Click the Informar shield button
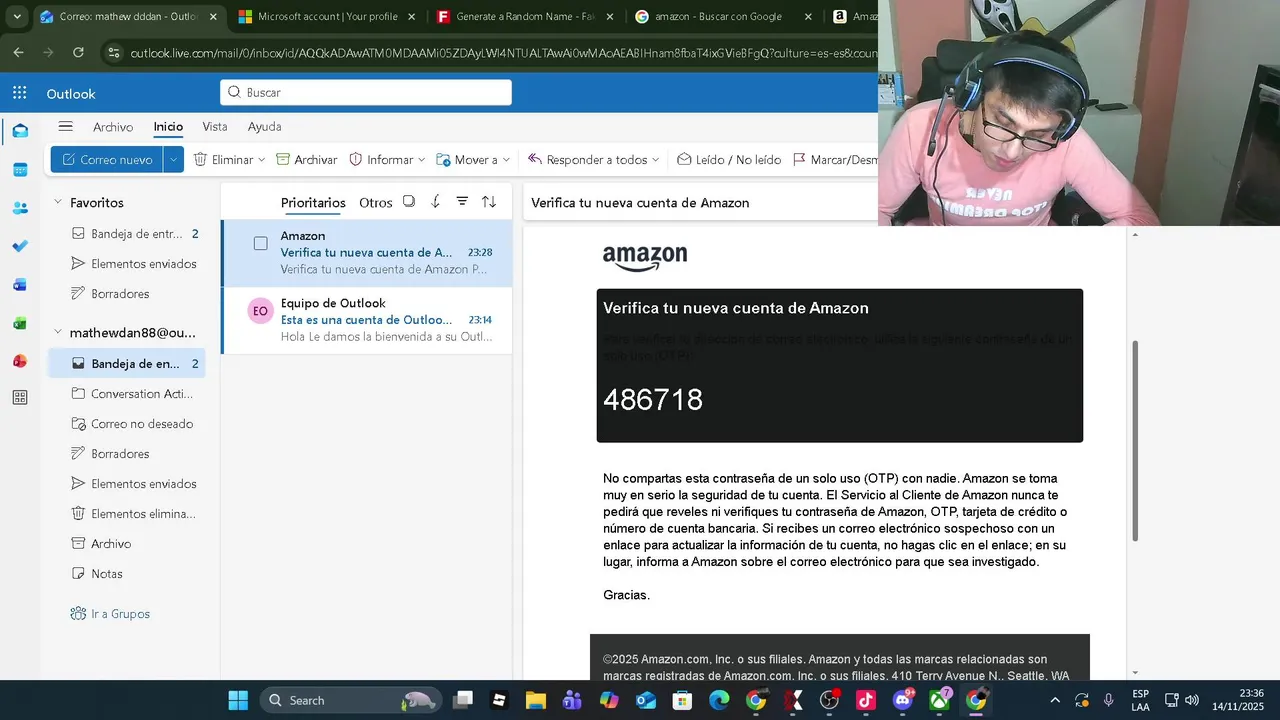The image size is (1280, 720). [x=380, y=160]
